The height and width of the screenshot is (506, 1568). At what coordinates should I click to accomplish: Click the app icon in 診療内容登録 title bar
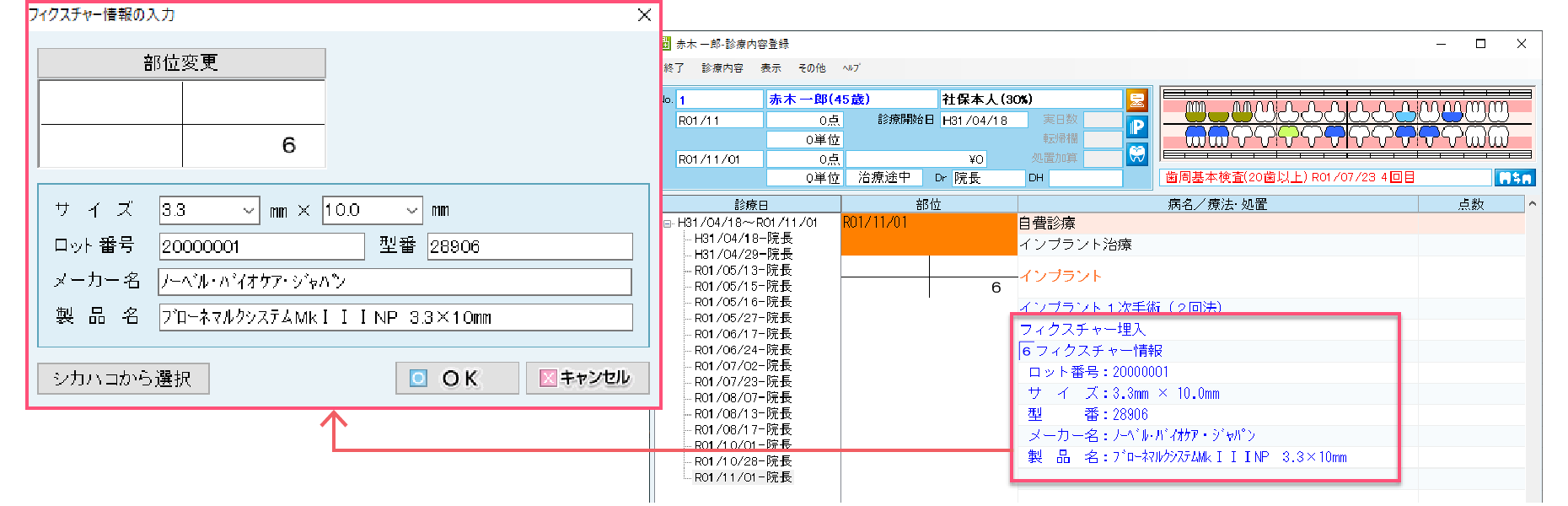pos(666,44)
